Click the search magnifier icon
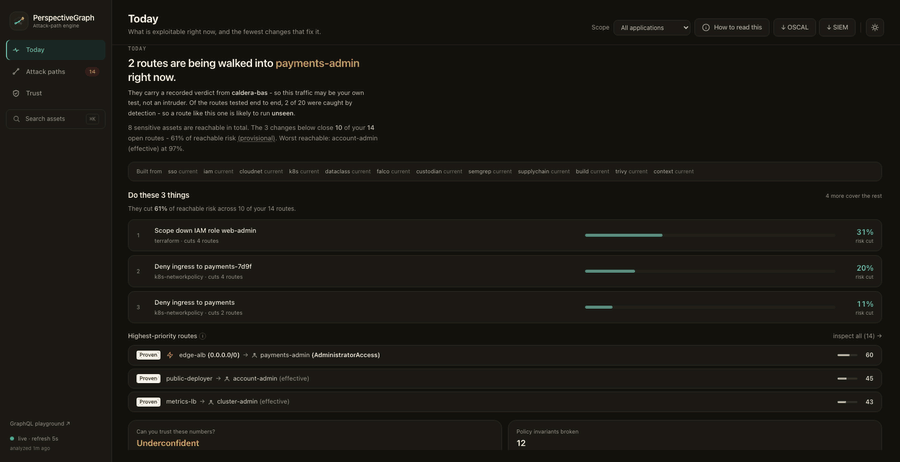The height and width of the screenshot is (462, 900). pos(17,119)
